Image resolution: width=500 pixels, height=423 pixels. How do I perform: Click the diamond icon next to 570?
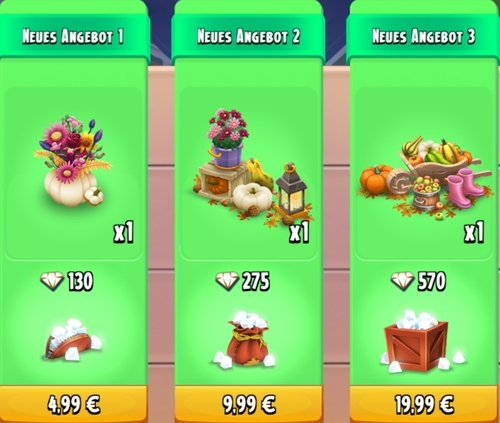402,281
